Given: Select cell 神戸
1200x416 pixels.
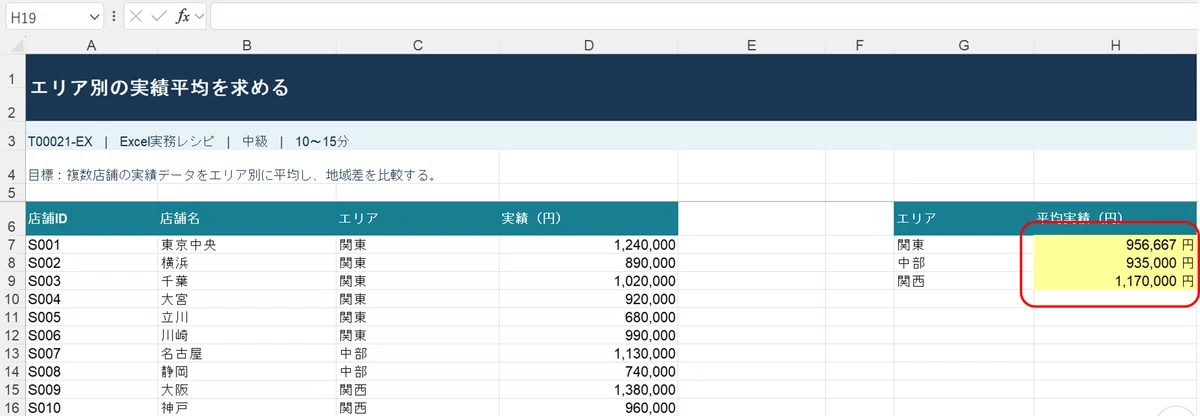Looking at the screenshot, I should pyautogui.click(x=247, y=408).
